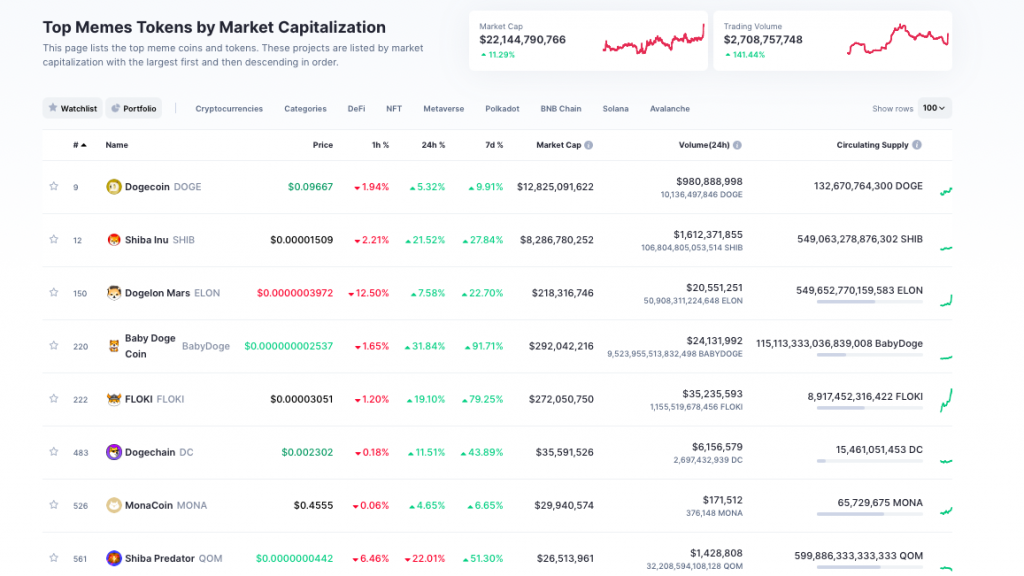Mark MonaCoin as a favorite star
Image resolution: width=1024 pixels, height=576 pixels.
(x=54, y=504)
